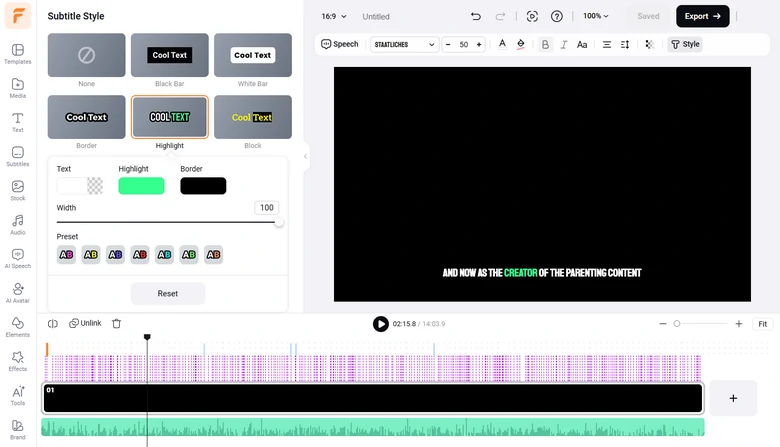This screenshot has width=780, height=447.
Task: Collapse the left side panel
Action: coord(305,156)
